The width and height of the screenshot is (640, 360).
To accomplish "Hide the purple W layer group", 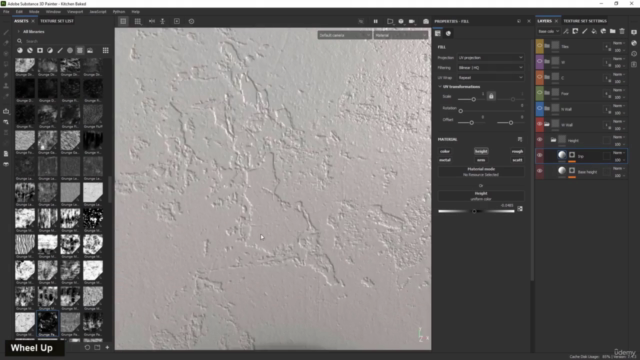I will 540,62.
